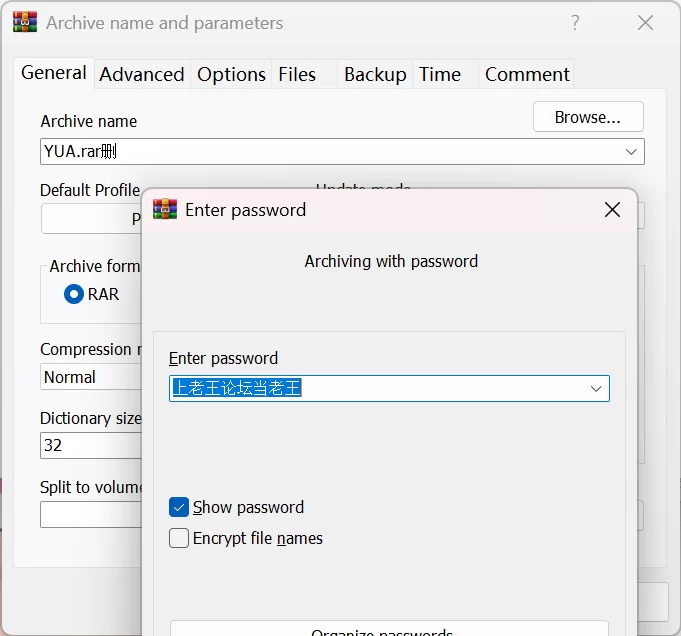Screen dimensions: 681x636
Task: Enable Encrypt file names checkbox
Action: coord(179,538)
